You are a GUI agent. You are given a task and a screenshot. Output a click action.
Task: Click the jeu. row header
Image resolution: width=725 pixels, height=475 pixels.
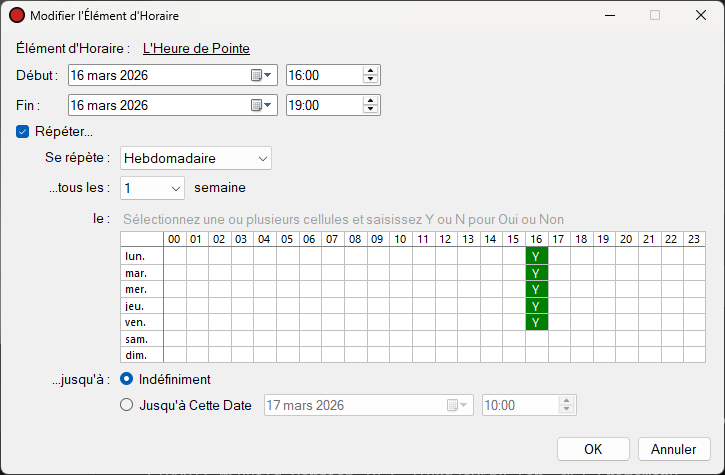[x=142, y=306]
